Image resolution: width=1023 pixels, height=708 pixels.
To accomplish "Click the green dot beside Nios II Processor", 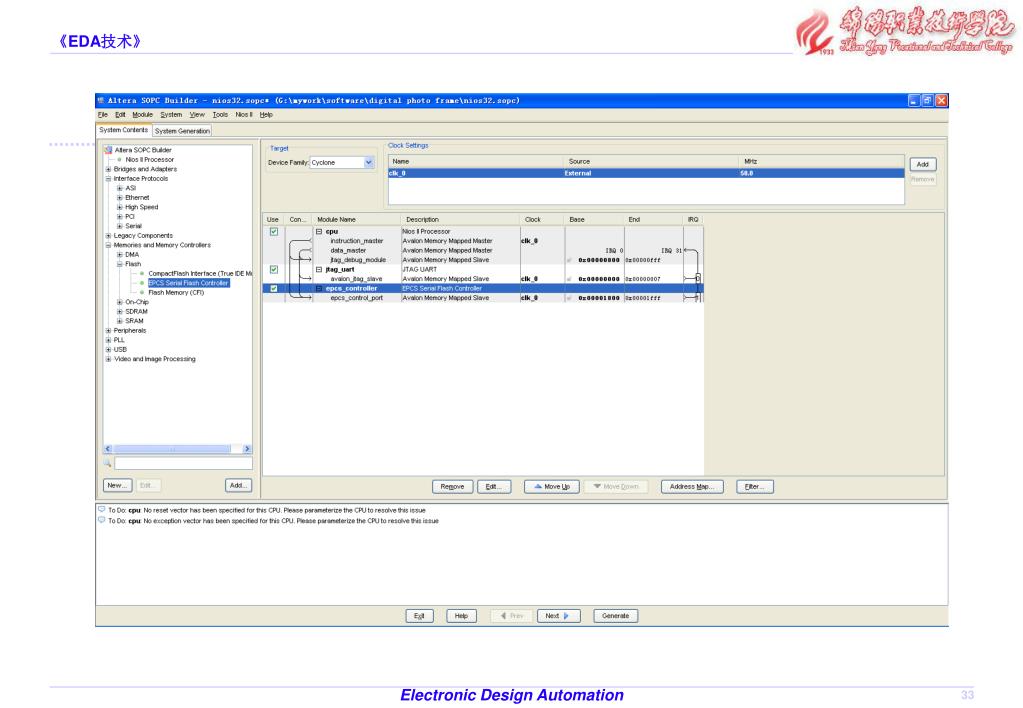I will (x=119, y=159).
